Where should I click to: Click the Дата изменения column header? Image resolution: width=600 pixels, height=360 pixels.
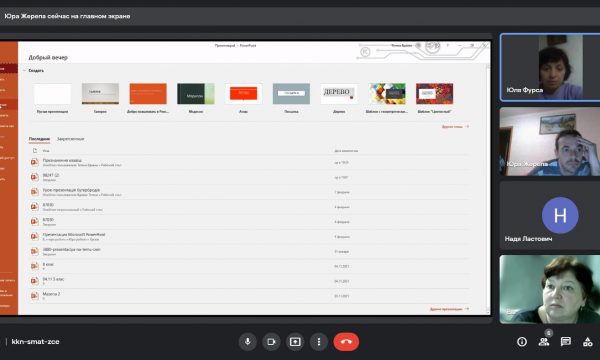pos(346,151)
